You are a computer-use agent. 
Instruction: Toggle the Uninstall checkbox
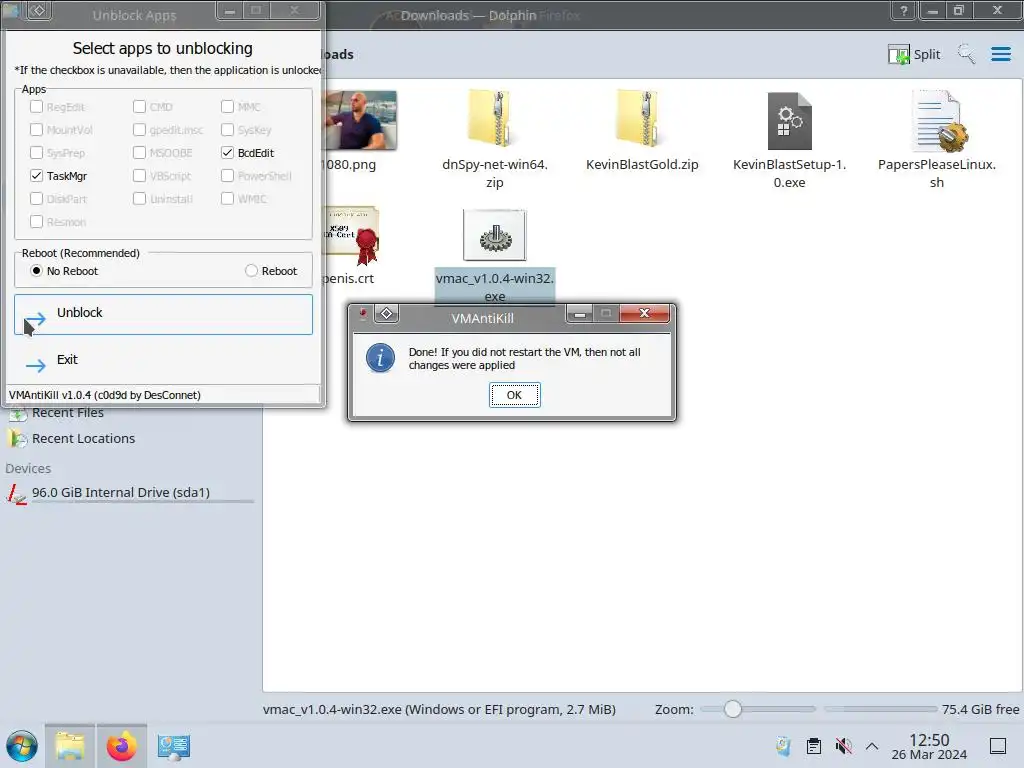[x=139, y=199]
